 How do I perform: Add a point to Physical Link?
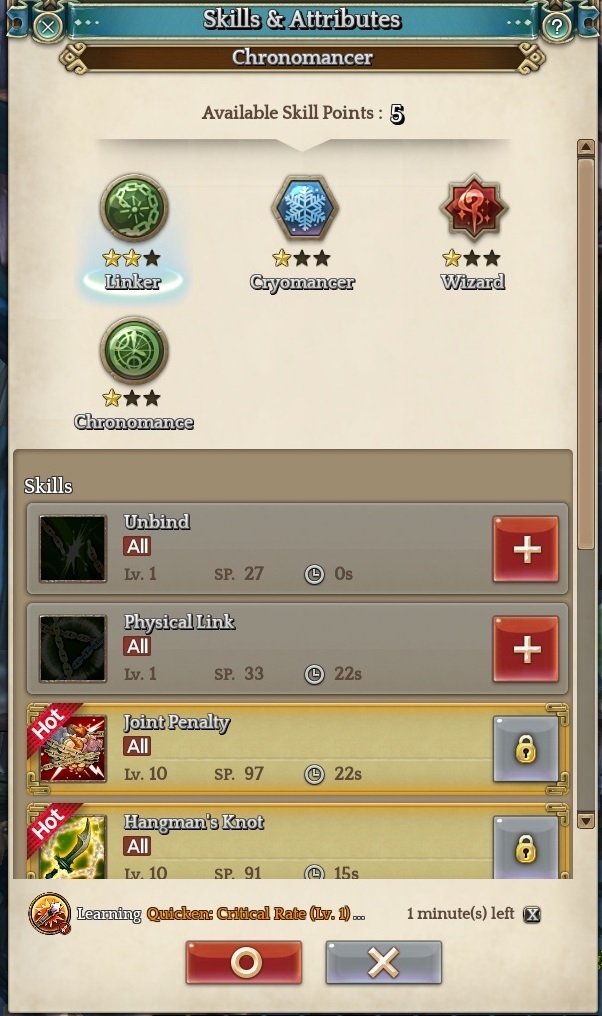click(526, 649)
